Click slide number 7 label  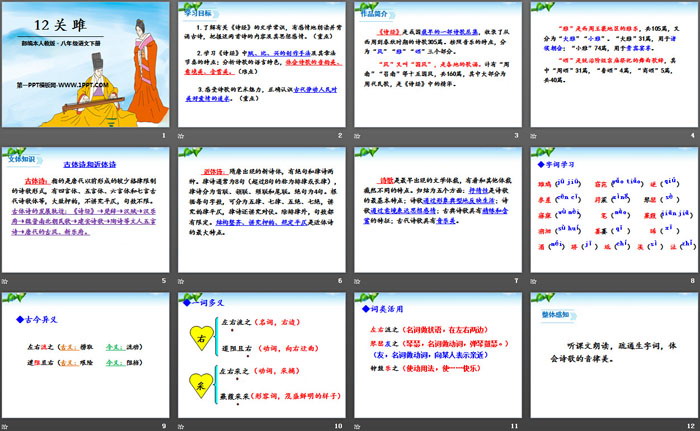coord(517,280)
